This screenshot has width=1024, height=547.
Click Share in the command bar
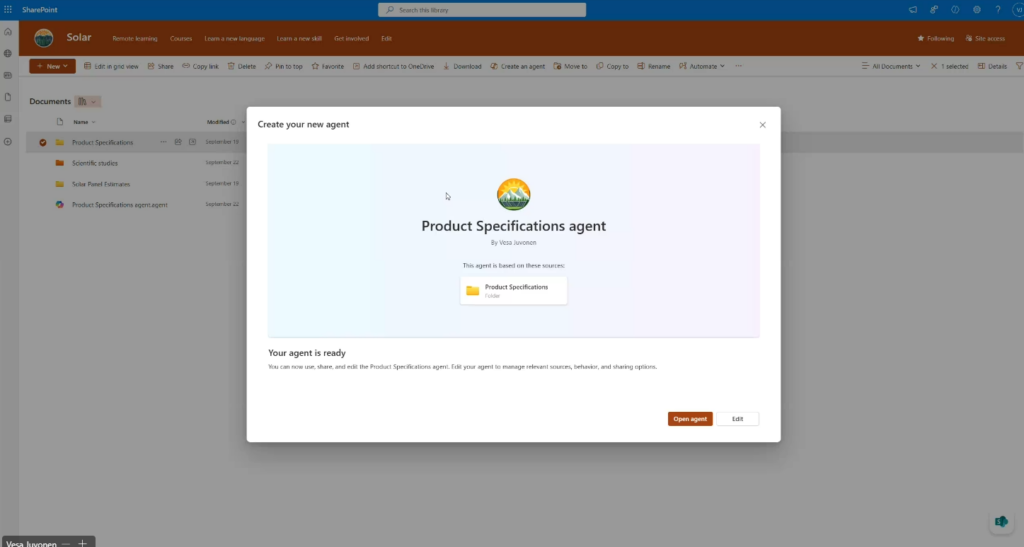pyautogui.click(x=161, y=66)
